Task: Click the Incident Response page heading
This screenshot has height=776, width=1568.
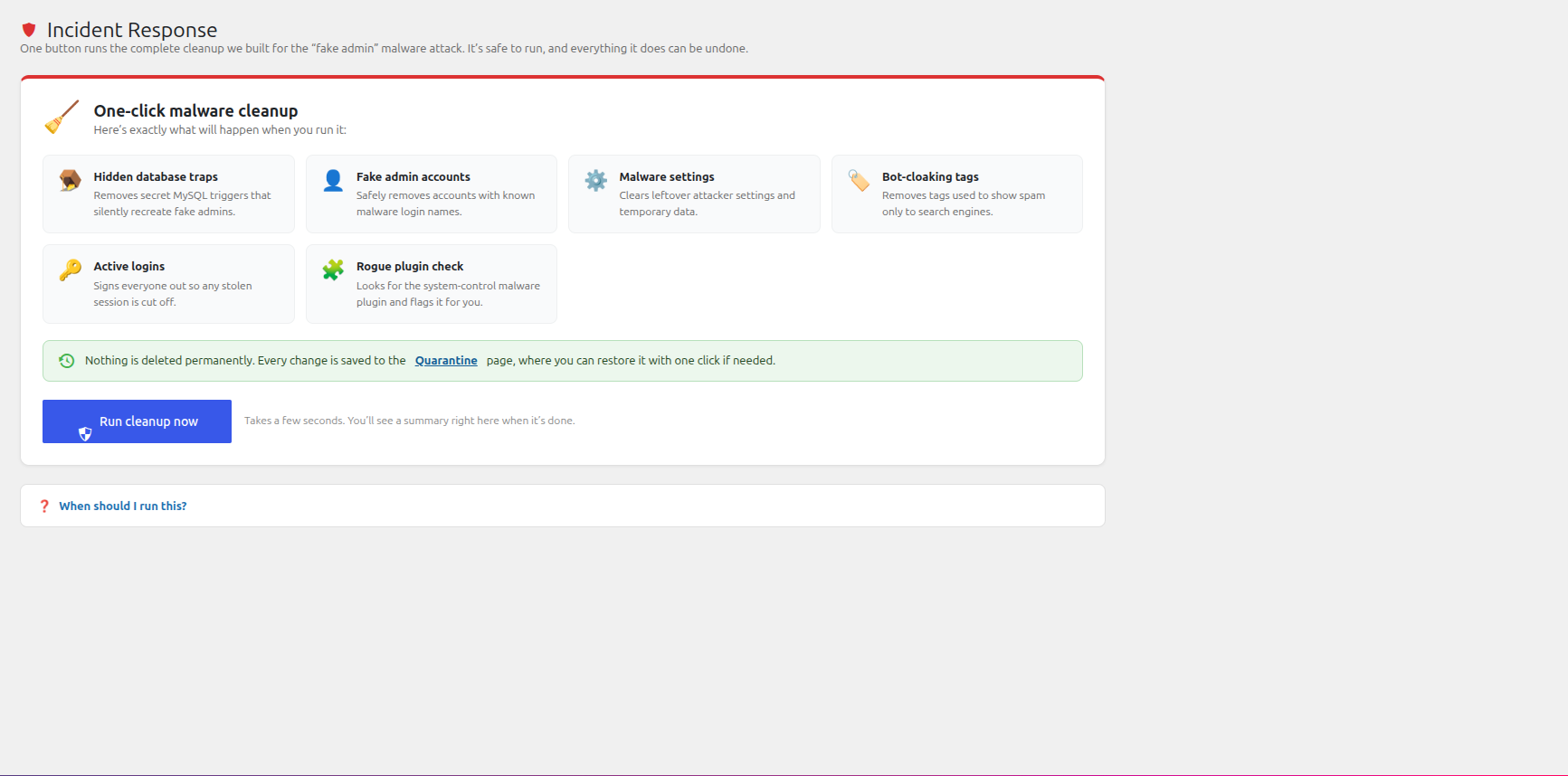Action: tap(132, 30)
